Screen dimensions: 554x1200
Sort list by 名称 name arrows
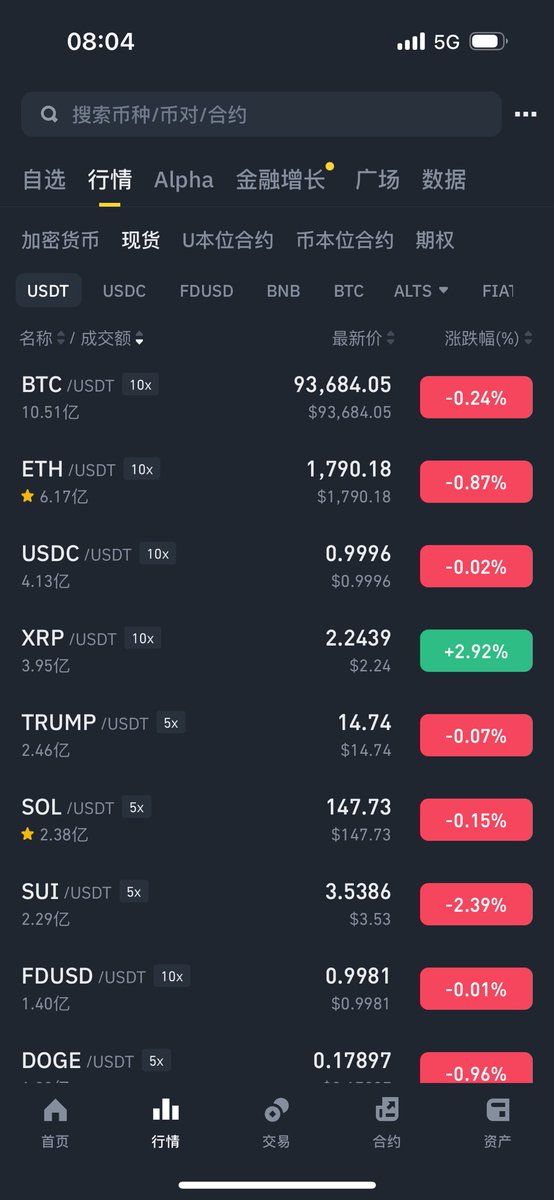tap(60, 339)
